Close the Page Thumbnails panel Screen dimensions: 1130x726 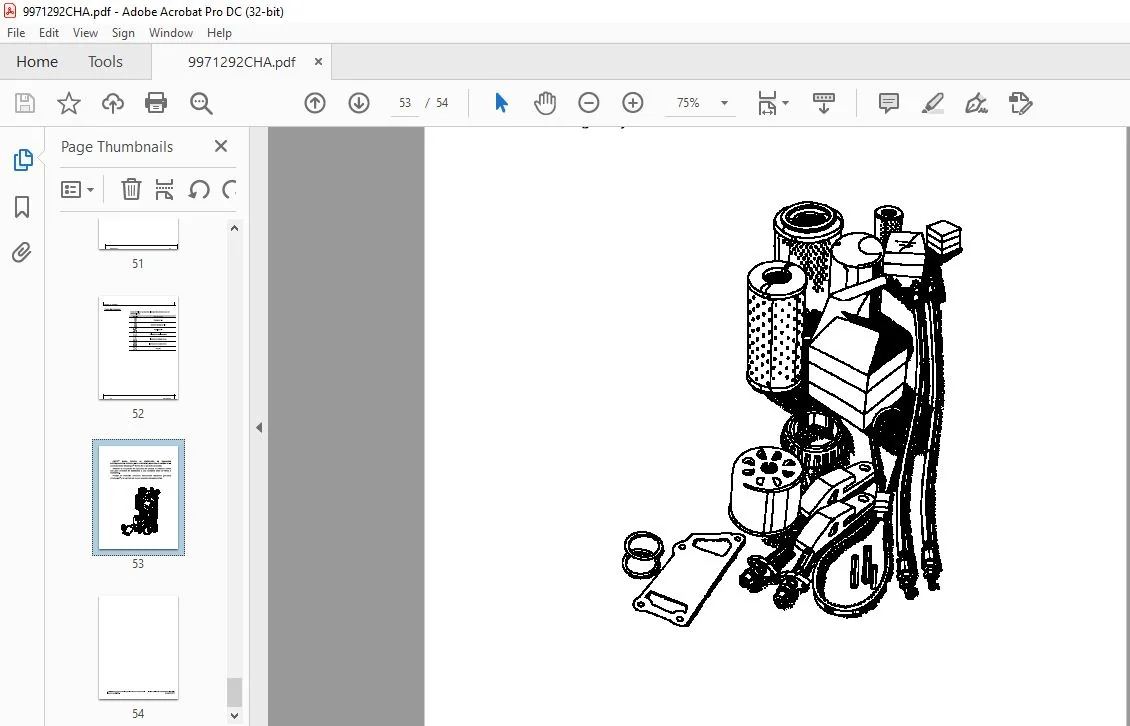tap(221, 146)
